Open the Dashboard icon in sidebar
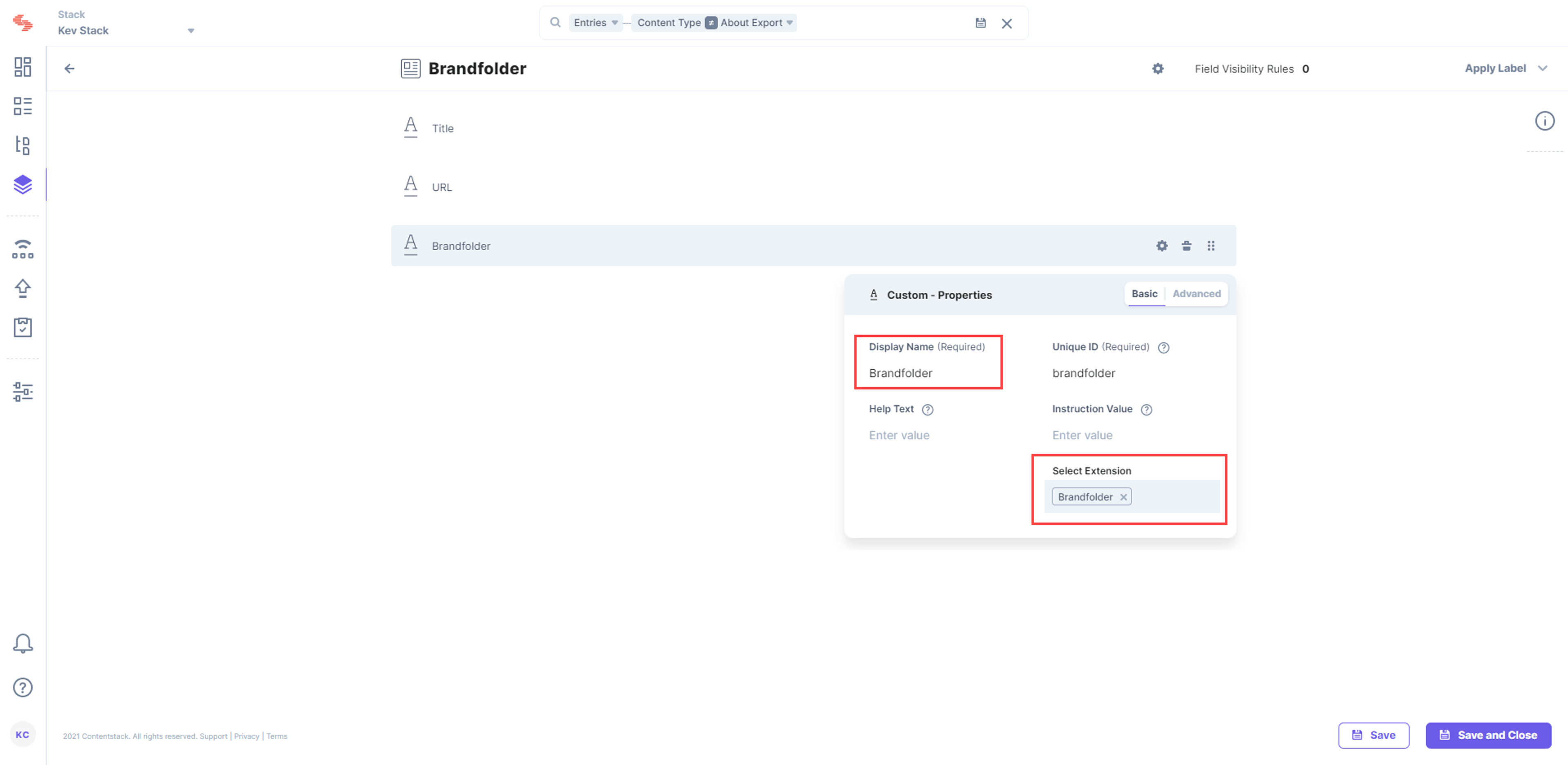 point(22,67)
